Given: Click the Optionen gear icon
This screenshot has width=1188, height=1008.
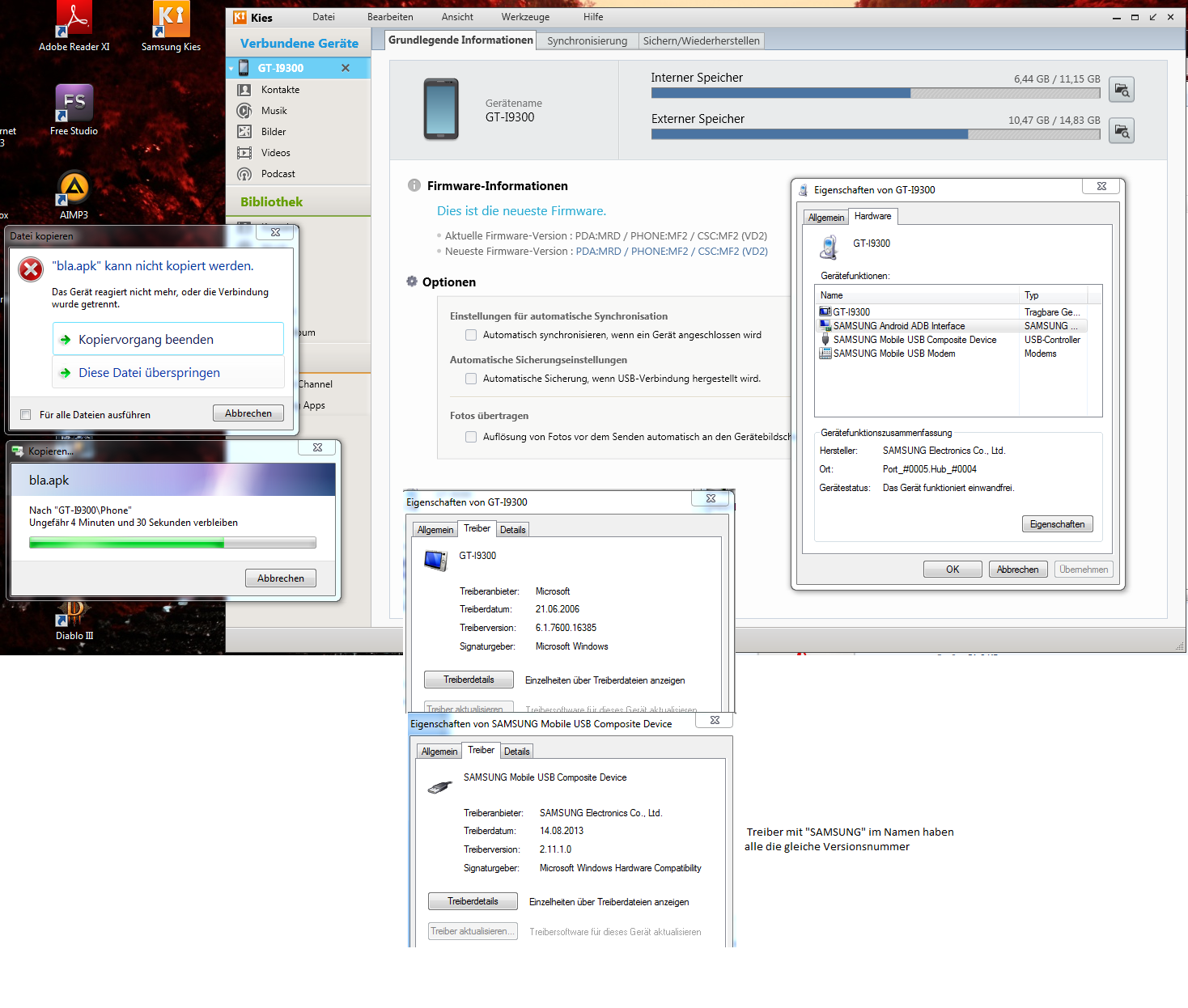Looking at the screenshot, I should click(x=412, y=282).
